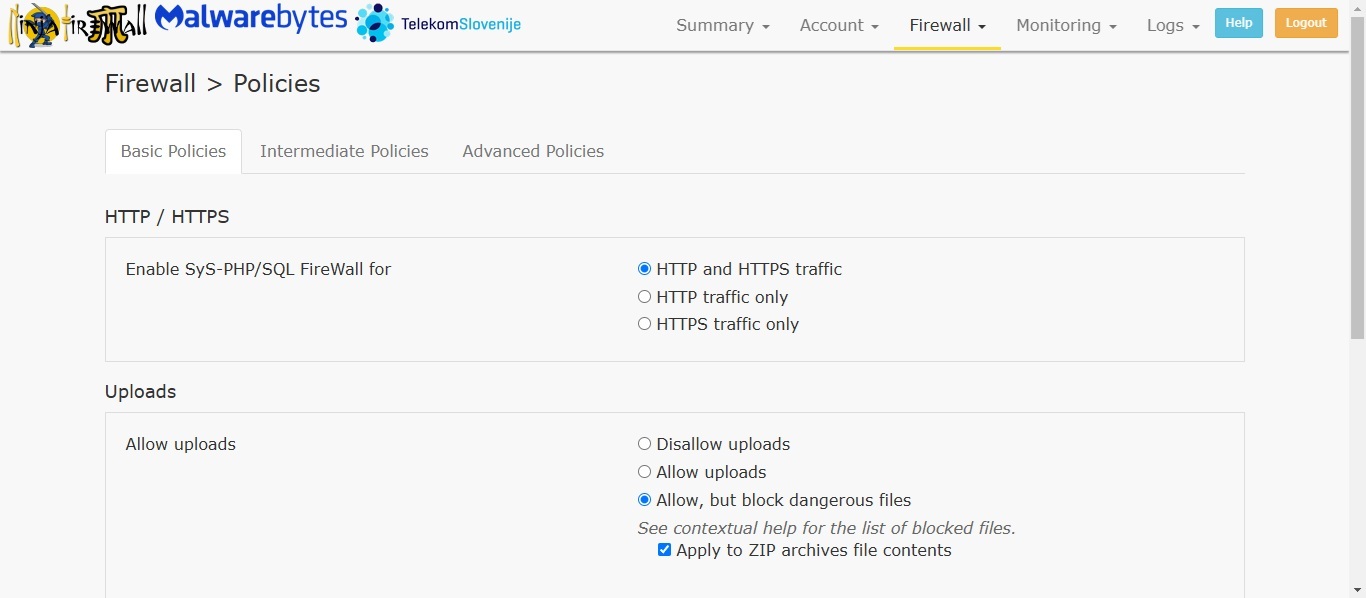Choose Allow, but block dangerous files
Screen dimensions: 1366x598
pos(645,500)
